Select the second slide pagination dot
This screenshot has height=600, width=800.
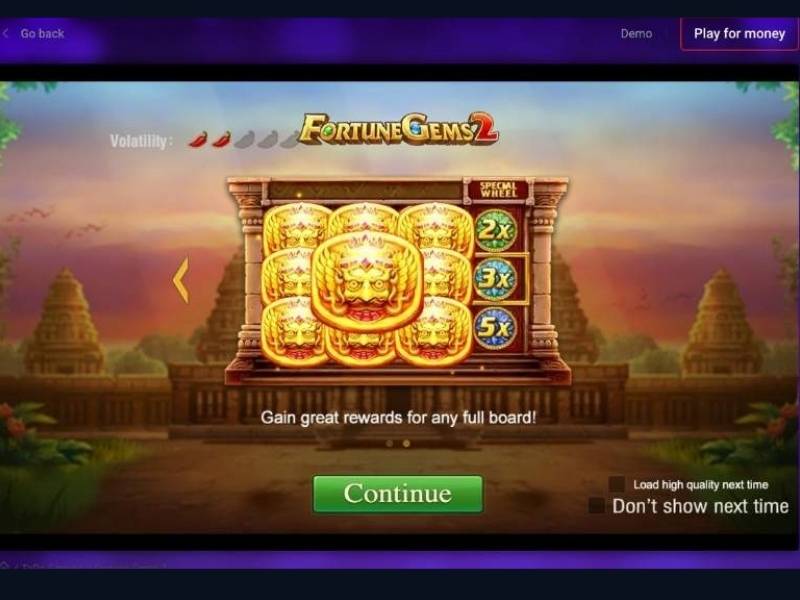[x=406, y=443]
